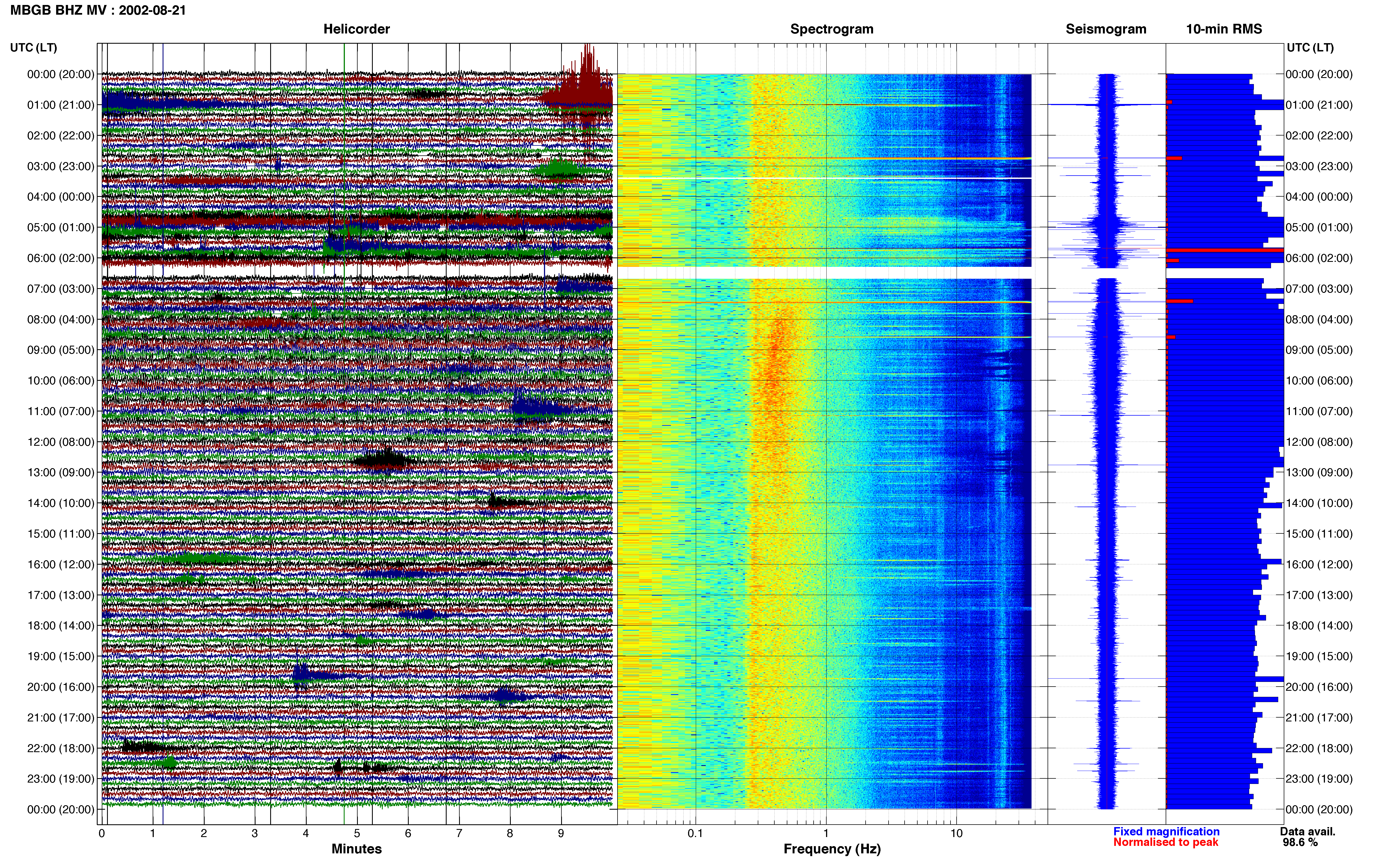Click the Frequency (Hz) axis label

(832, 849)
